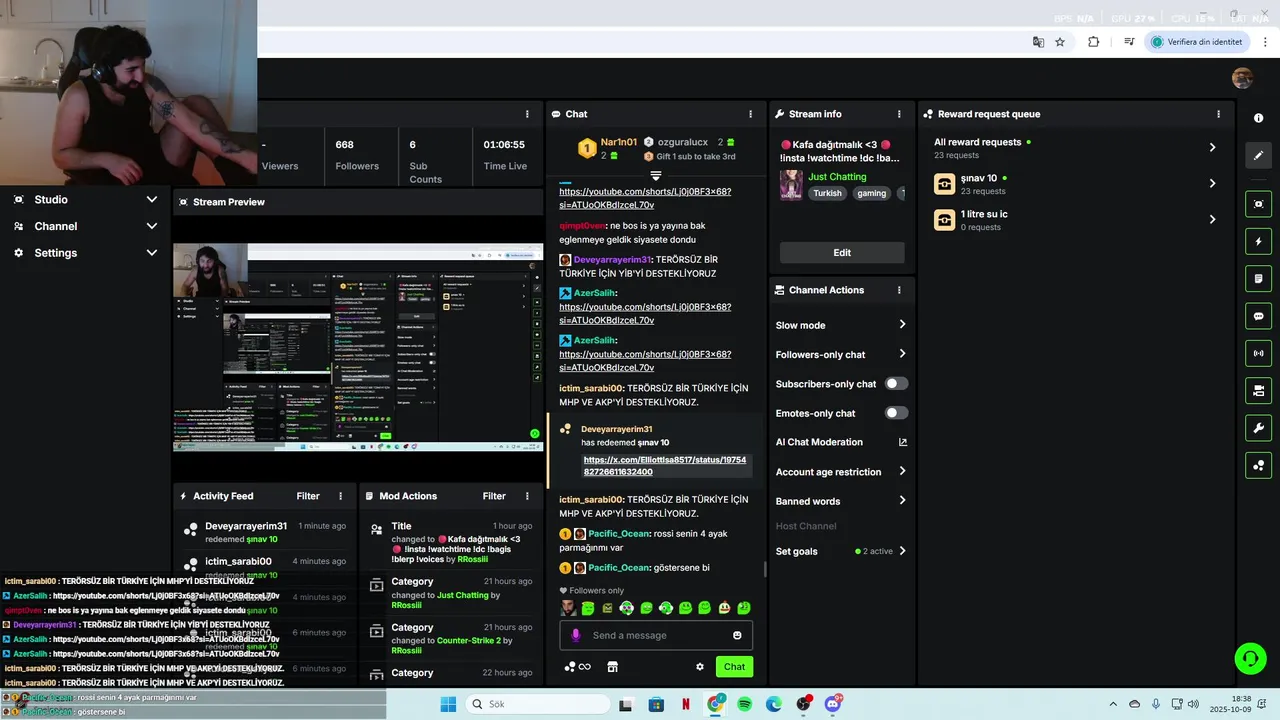Open the green support headset button
This screenshot has height=720, width=1280.
pyautogui.click(x=1250, y=658)
